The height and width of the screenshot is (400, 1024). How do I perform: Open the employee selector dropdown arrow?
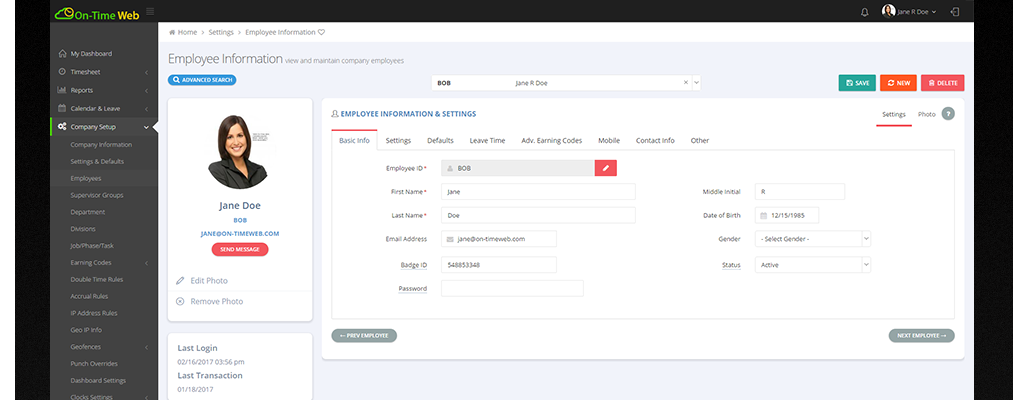696,83
